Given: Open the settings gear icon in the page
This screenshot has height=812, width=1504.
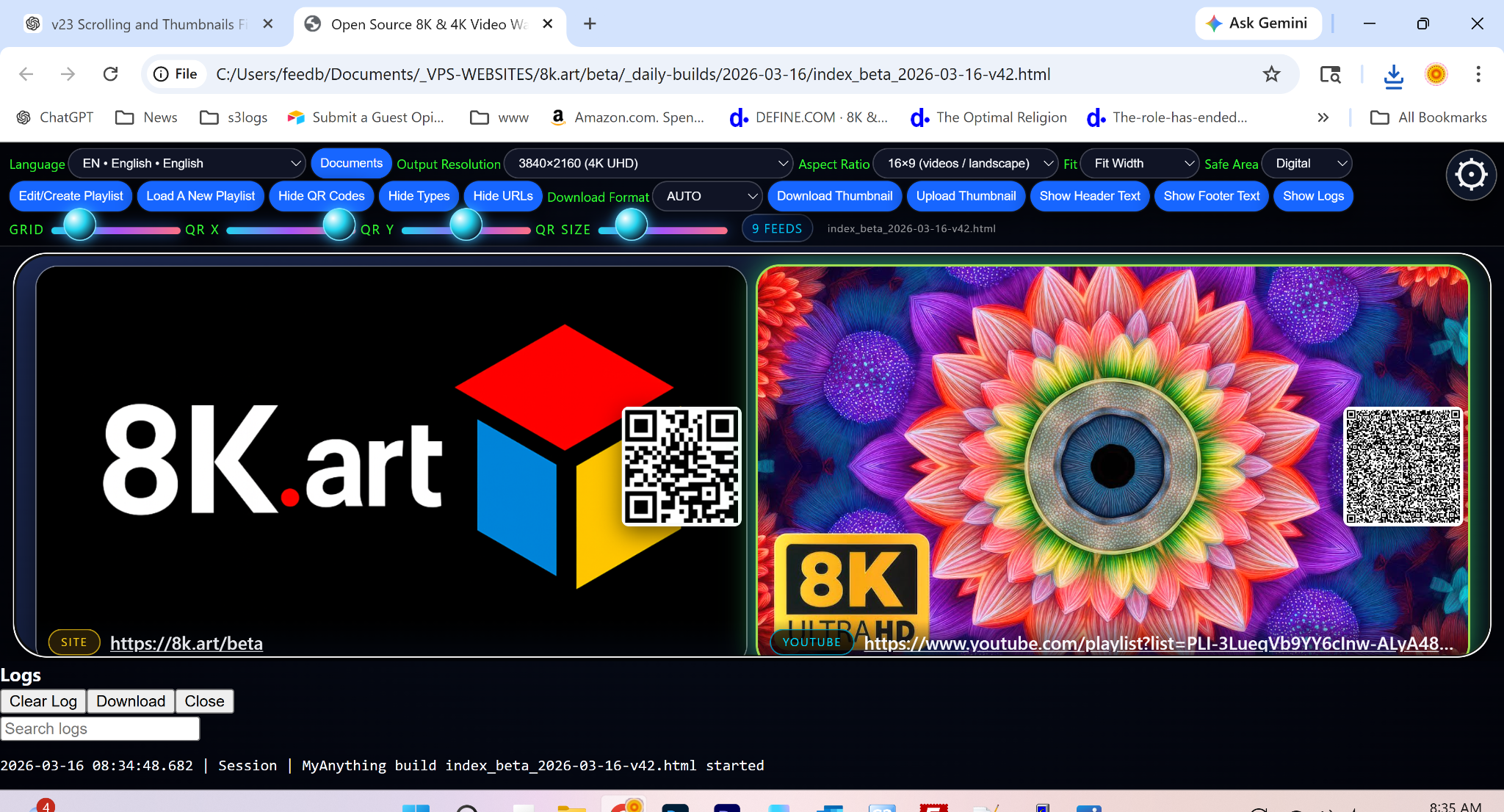Looking at the screenshot, I should pyautogui.click(x=1471, y=175).
